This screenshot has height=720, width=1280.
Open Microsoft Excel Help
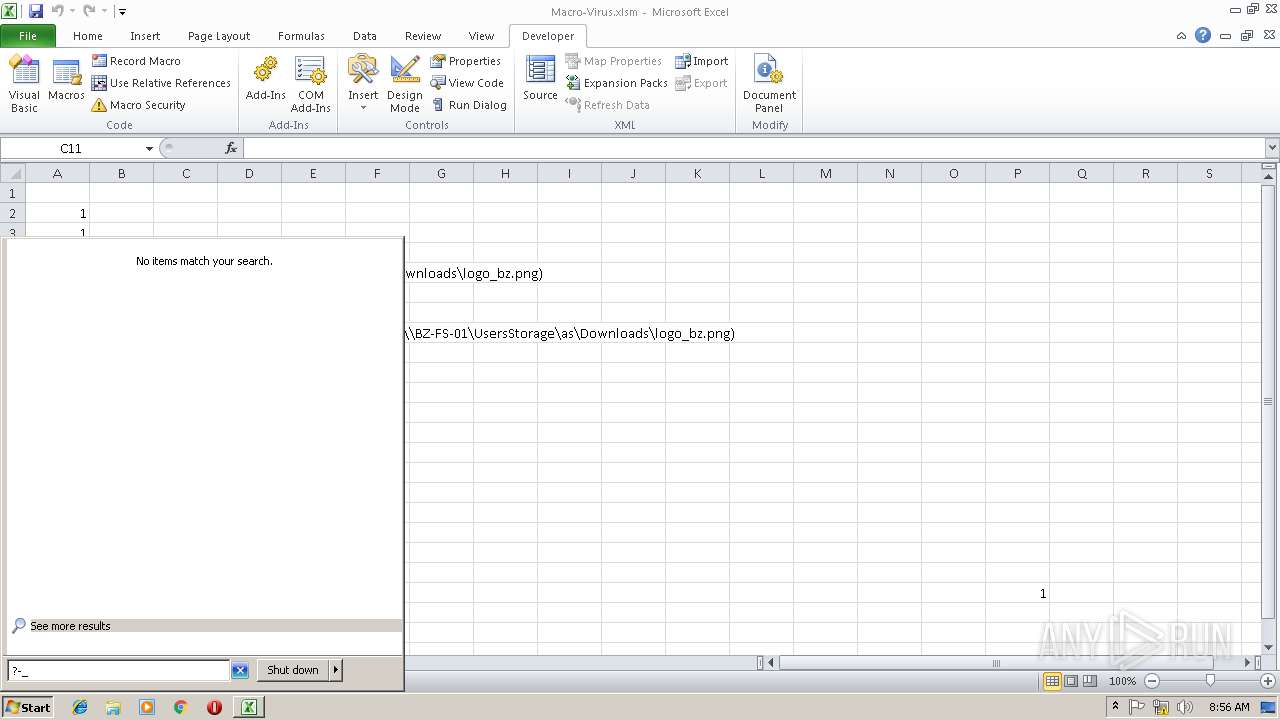click(1203, 35)
